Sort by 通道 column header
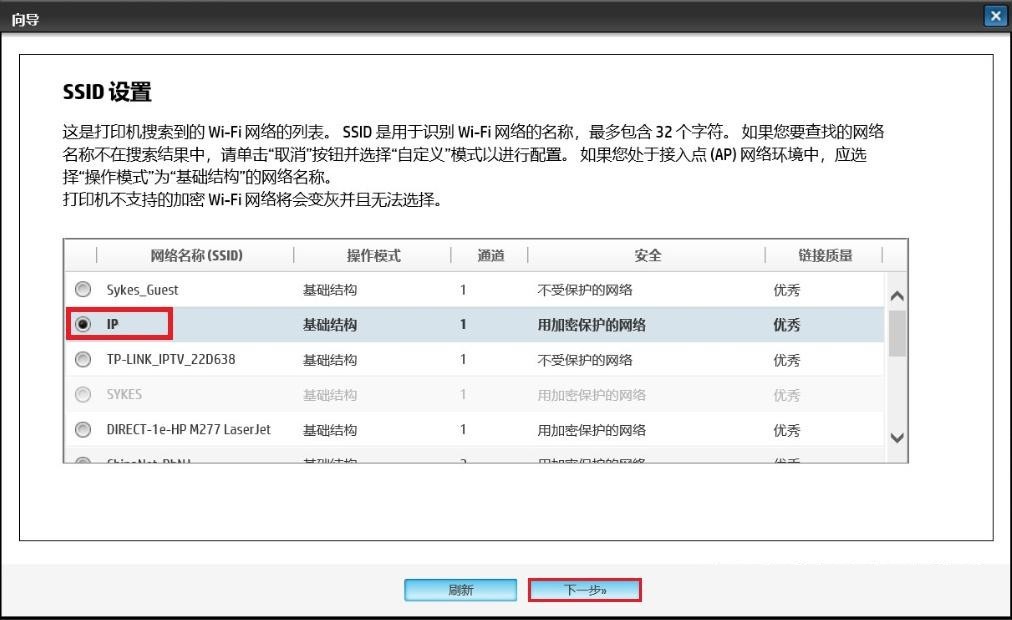This screenshot has width=1012, height=620. [x=491, y=255]
